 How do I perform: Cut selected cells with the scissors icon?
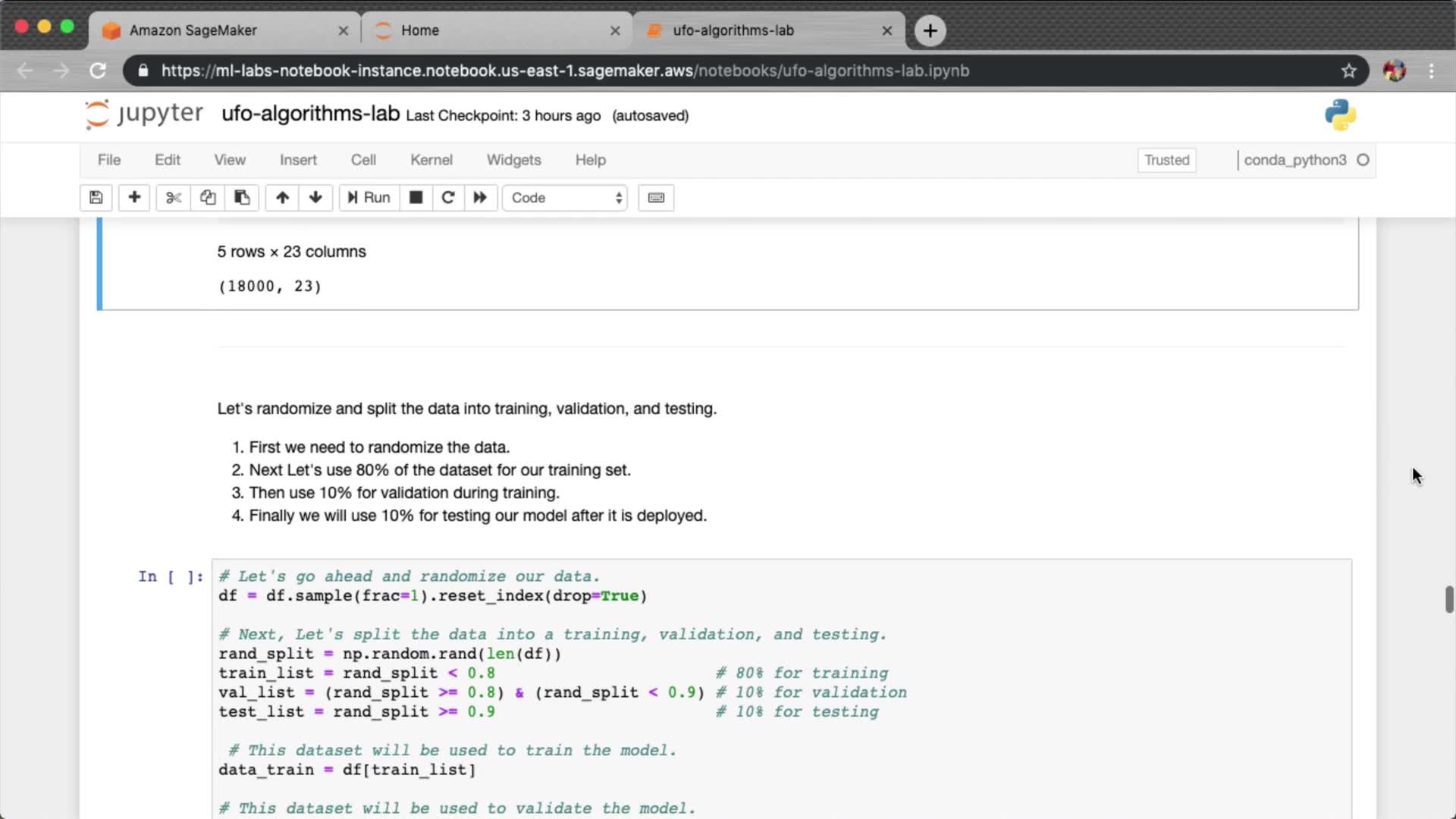(x=174, y=197)
